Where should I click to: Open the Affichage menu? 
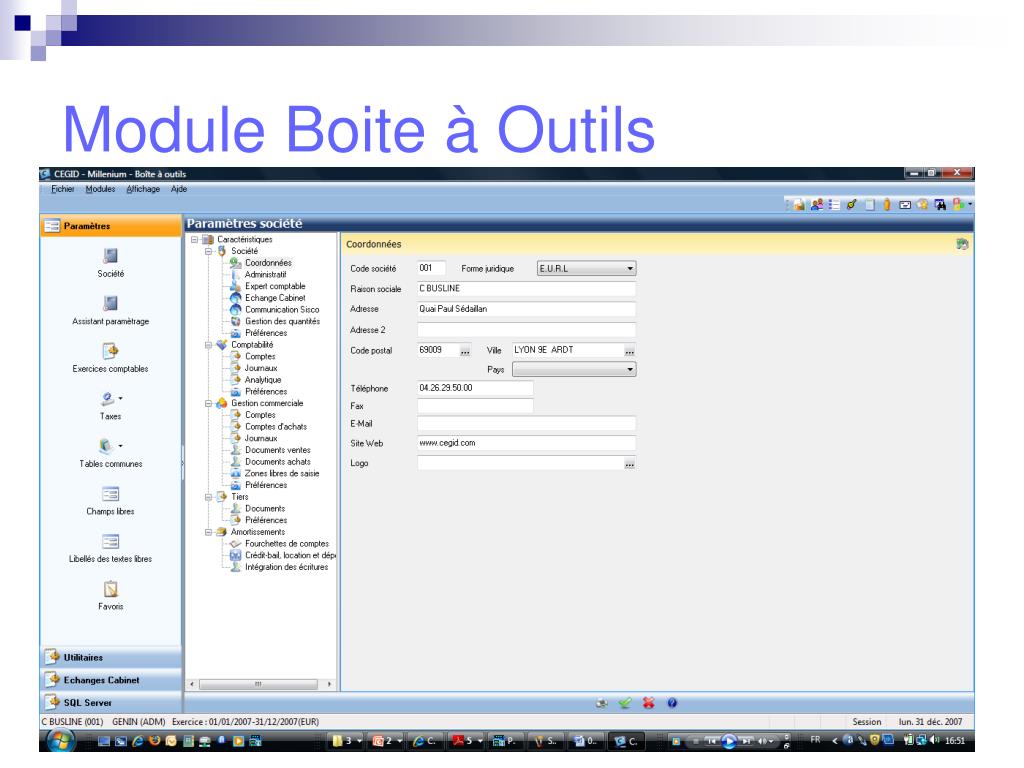tap(143, 189)
